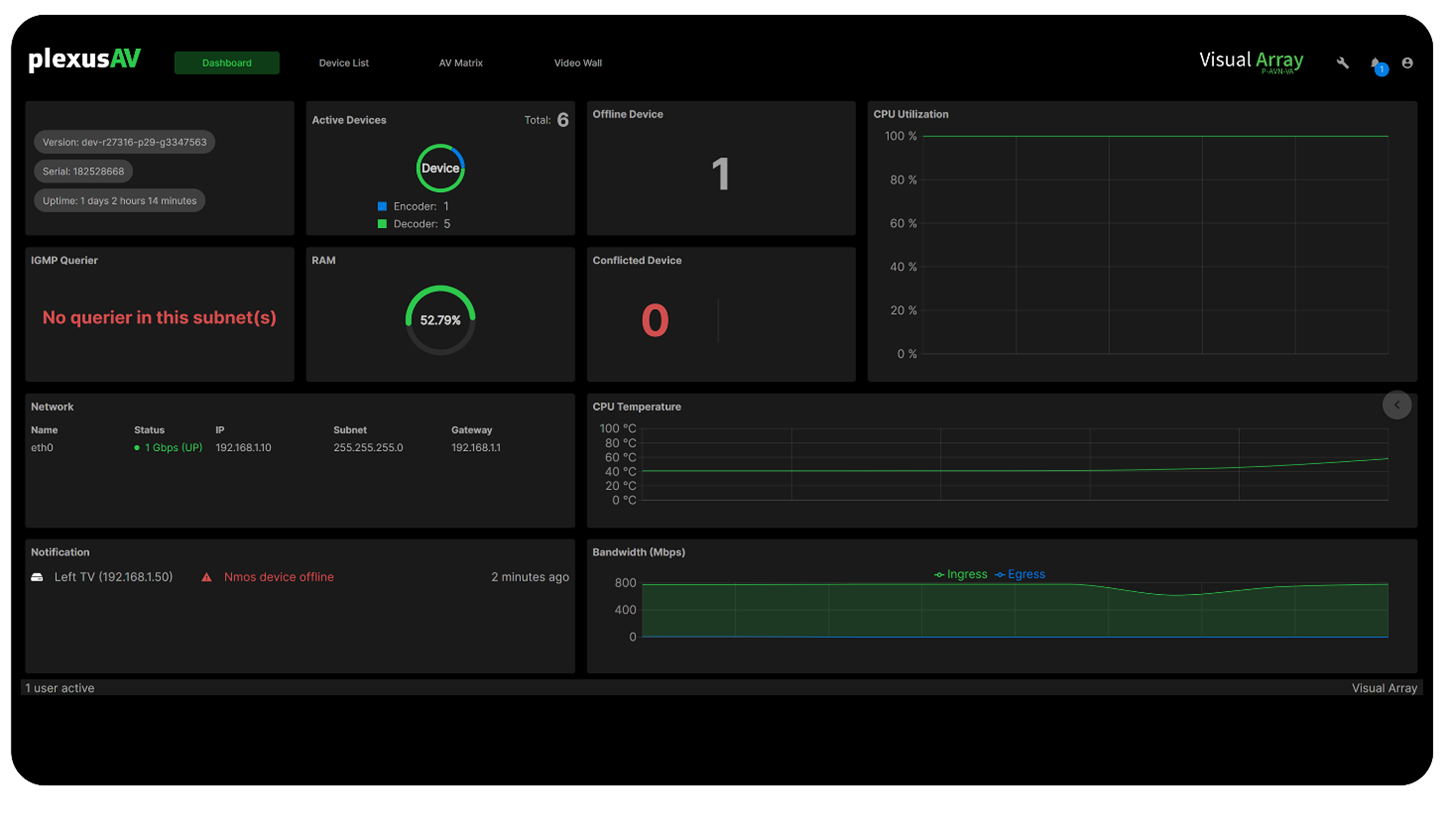The width and height of the screenshot is (1444, 831).
Task: Toggle the Ingress legend series
Action: tap(960, 574)
